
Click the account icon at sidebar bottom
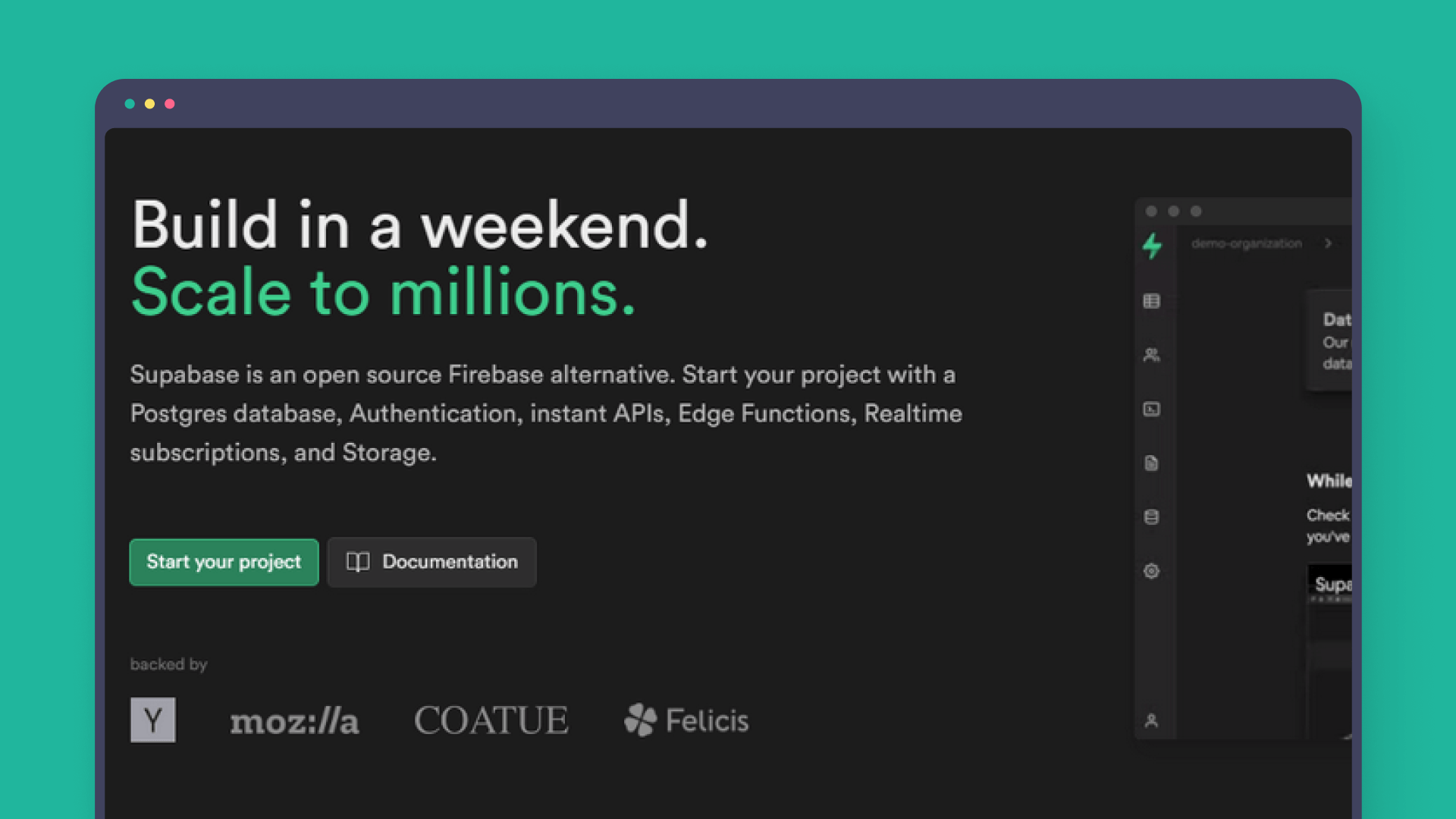[x=1152, y=721]
